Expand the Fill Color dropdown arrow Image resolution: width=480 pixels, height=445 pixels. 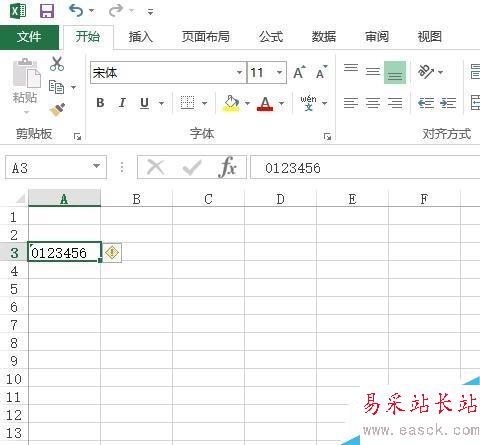(x=247, y=103)
